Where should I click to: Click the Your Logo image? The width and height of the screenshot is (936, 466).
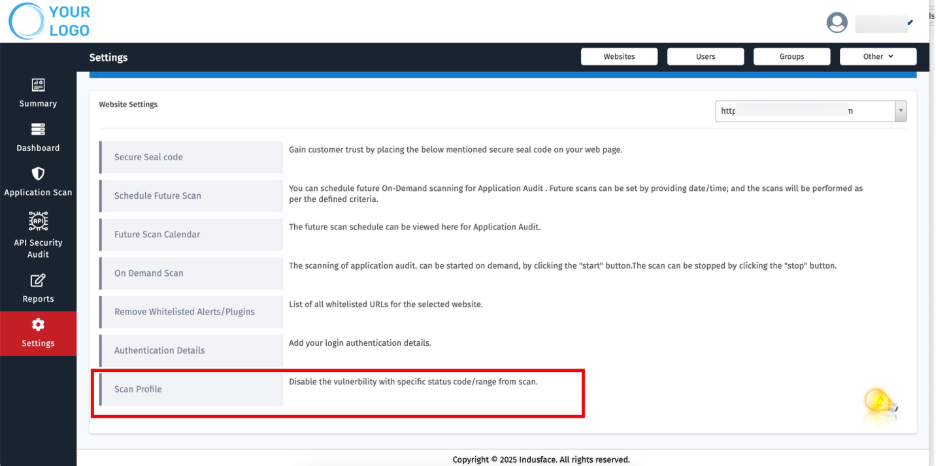pyautogui.click(x=50, y=21)
